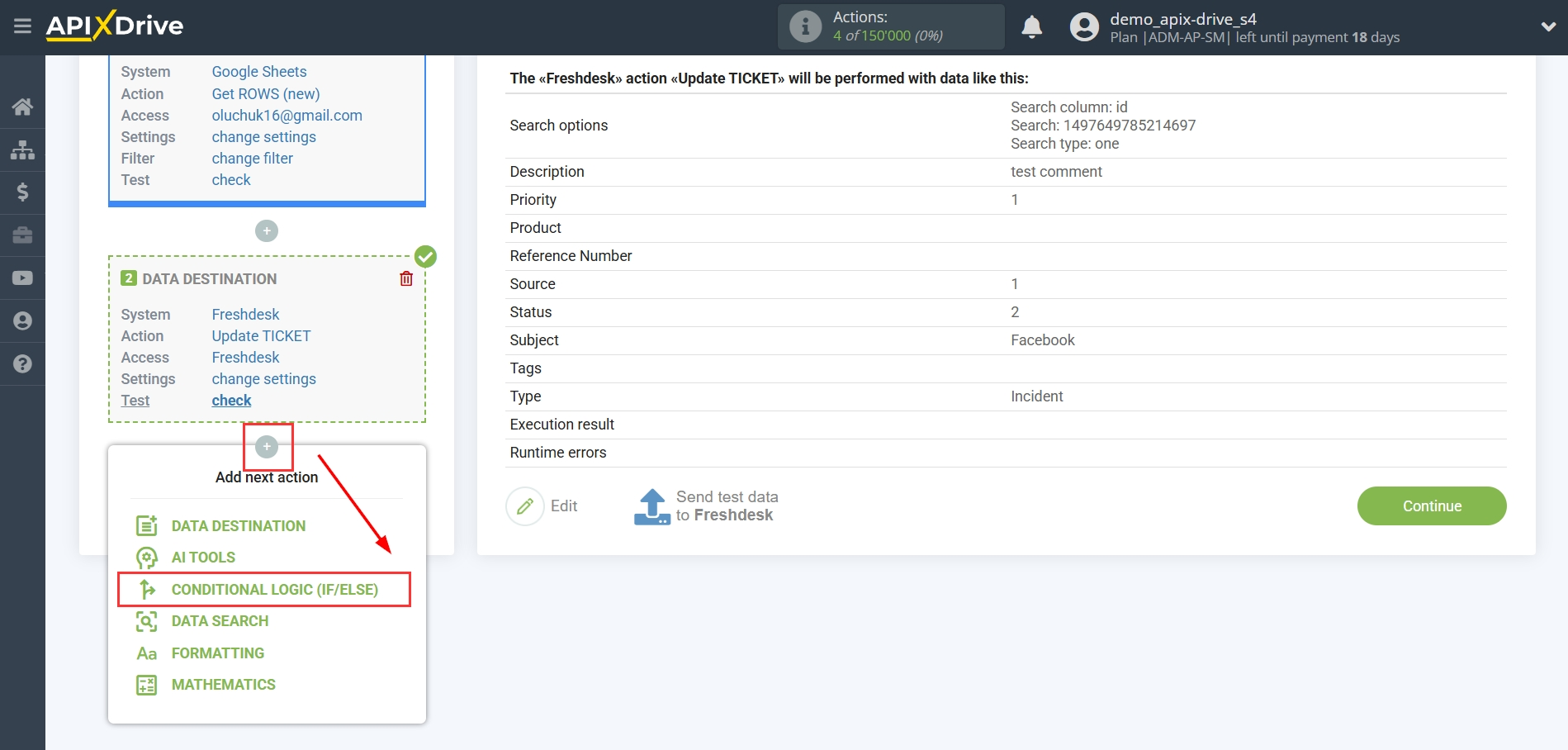
Task: Click change filter link
Action: tap(253, 159)
